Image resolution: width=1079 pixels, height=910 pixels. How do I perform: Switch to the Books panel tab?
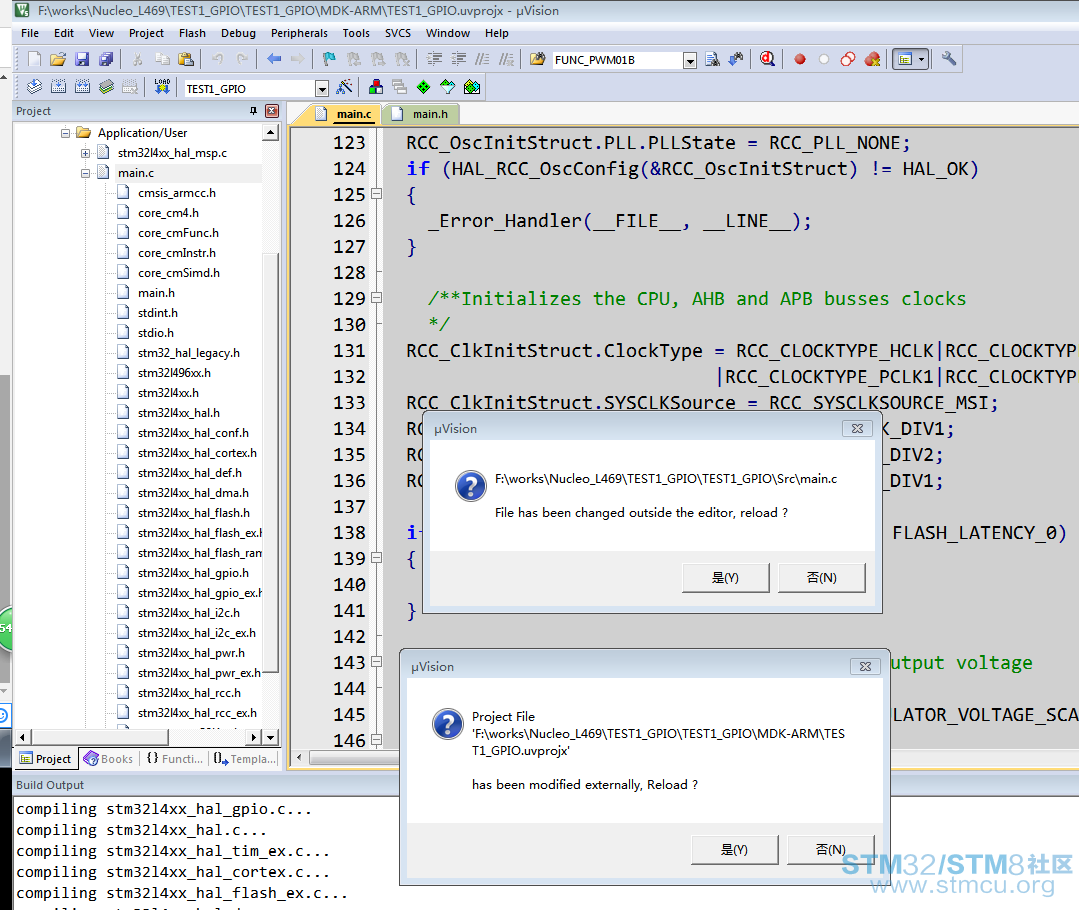(x=109, y=759)
